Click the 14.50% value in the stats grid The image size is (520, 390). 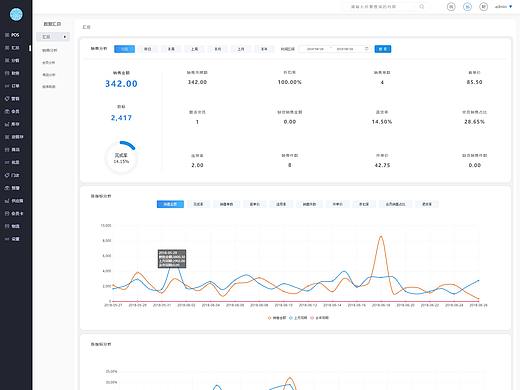pos(382,122)
